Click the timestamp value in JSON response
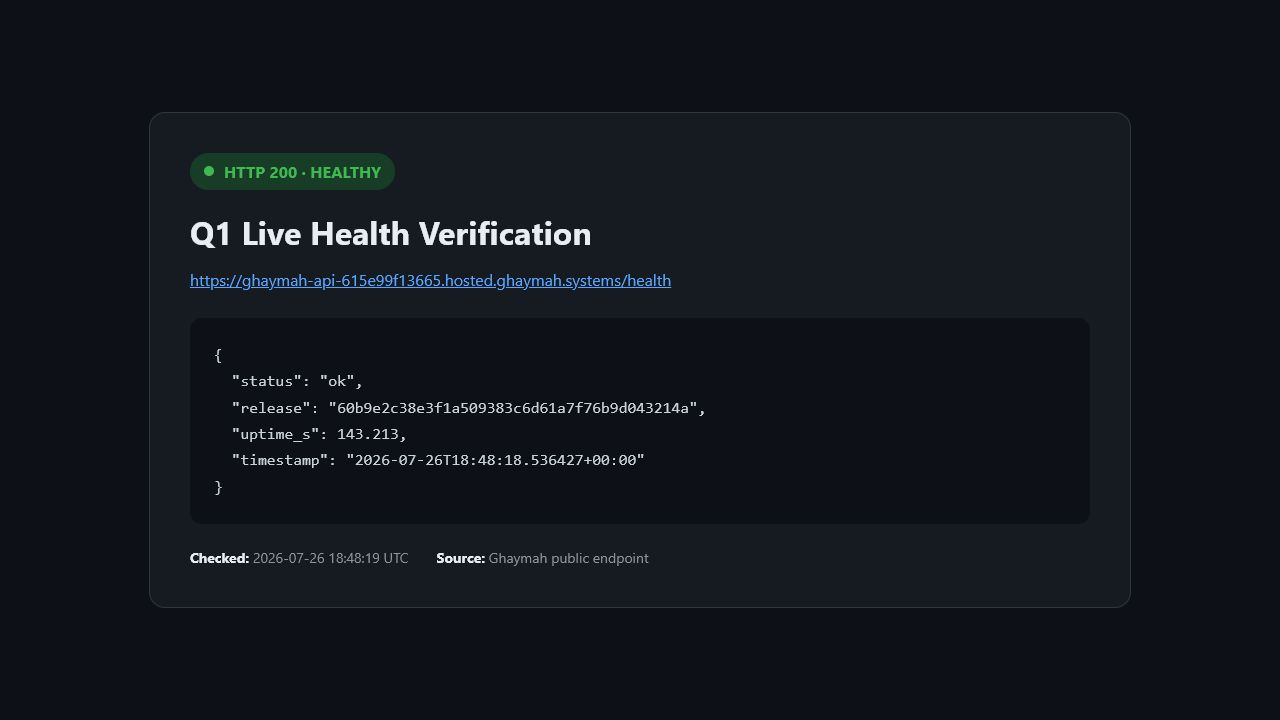The height and width of the screenshot is (720, 1280). pos(495,460)
